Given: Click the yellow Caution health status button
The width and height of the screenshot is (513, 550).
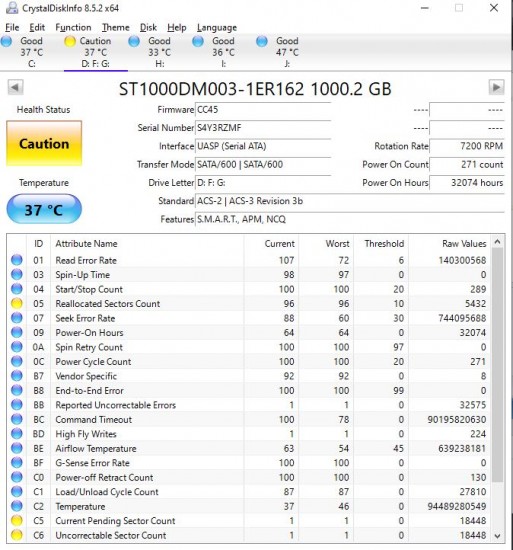Looking at the screenshot, I should (x=44, y=143).
